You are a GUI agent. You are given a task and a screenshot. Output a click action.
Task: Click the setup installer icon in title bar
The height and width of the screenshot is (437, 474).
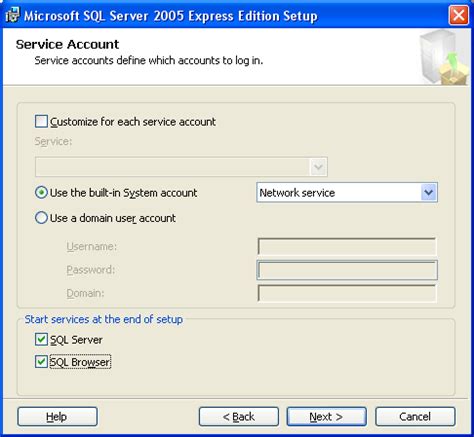point(12,15)
